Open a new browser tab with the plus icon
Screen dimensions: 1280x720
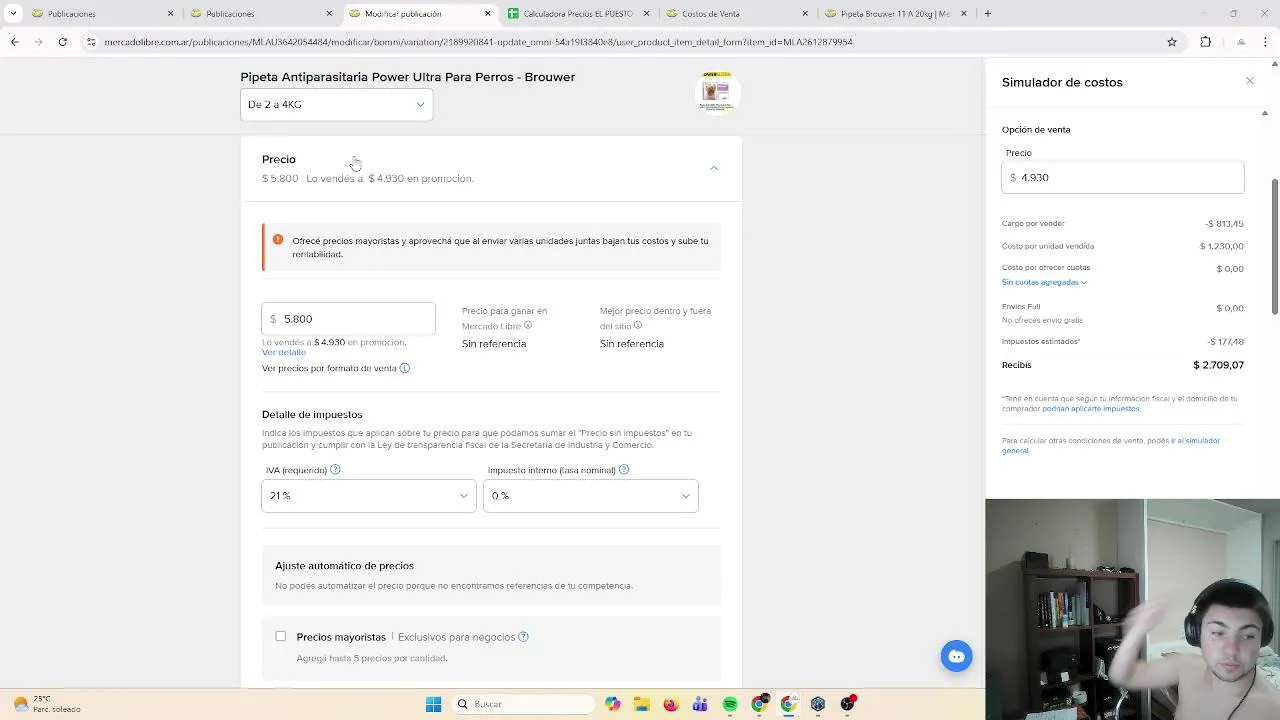(987, 14)
